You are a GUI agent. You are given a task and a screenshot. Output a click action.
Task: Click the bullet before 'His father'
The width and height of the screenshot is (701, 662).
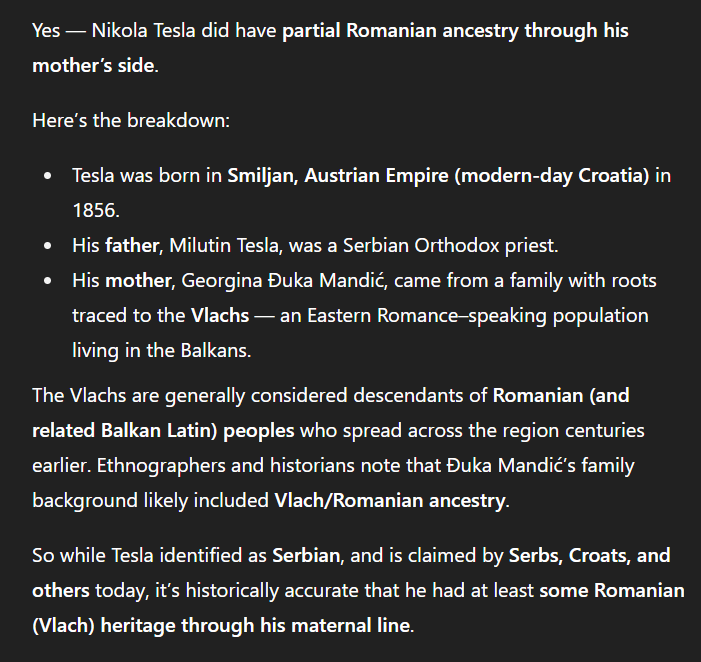pyautogui.click(x=48, y=246)
